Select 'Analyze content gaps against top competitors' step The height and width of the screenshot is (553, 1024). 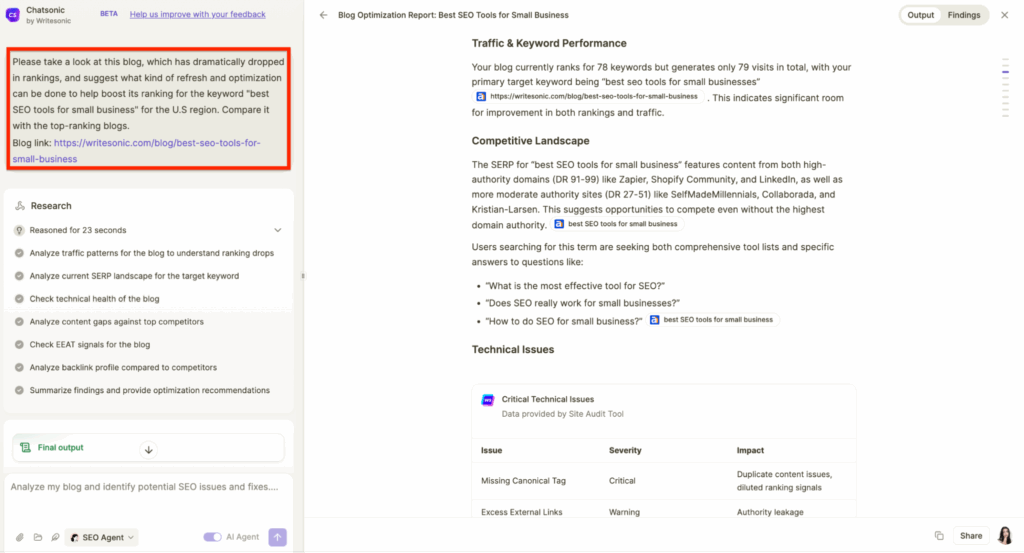click(x=116, y=321)
